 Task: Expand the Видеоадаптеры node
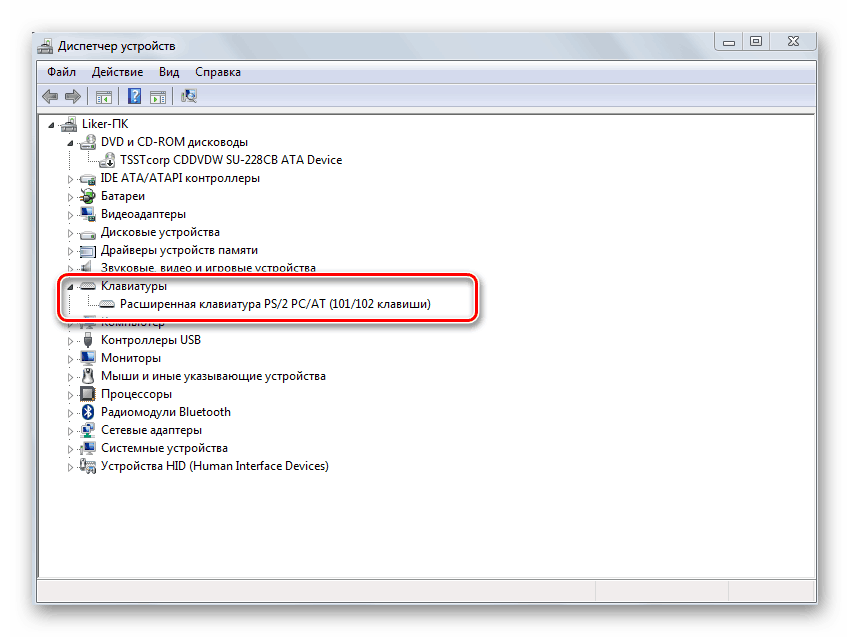pyautogui.click(x=70, y=215)
